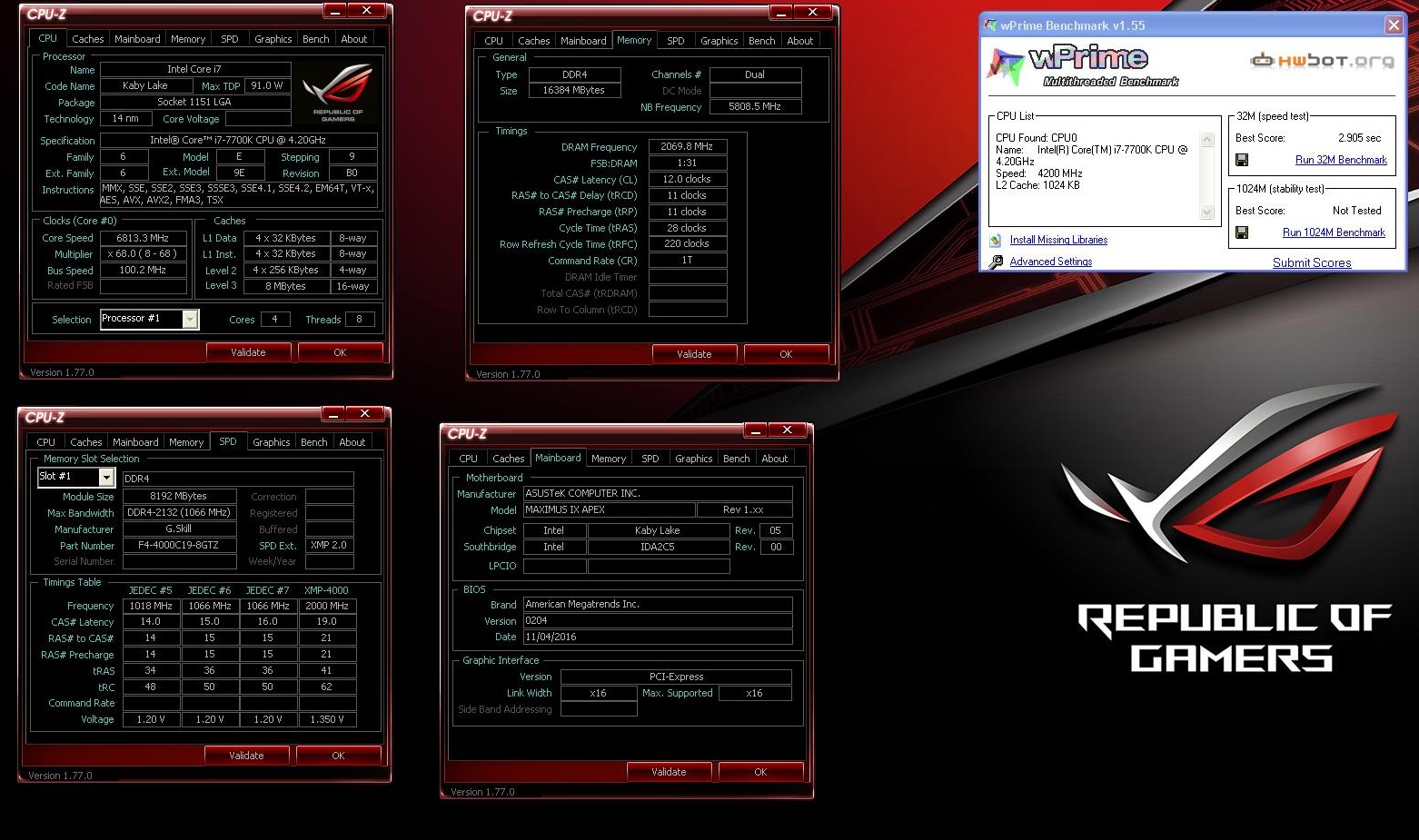Save the 32M benchmark score using floppy icon
This screenshot has width=1419, height=840.
(x=1242, y=160)
